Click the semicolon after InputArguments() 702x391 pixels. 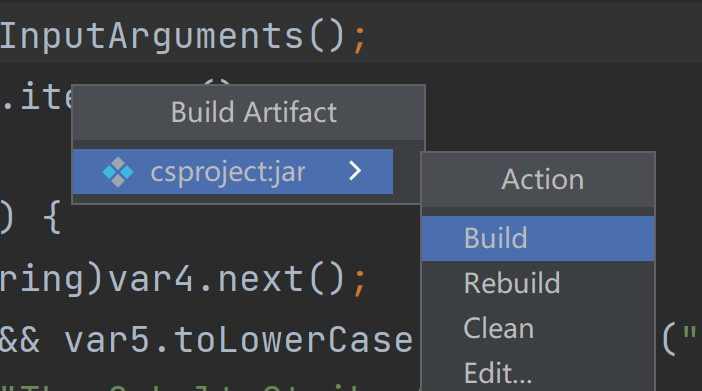pos(360,40)
